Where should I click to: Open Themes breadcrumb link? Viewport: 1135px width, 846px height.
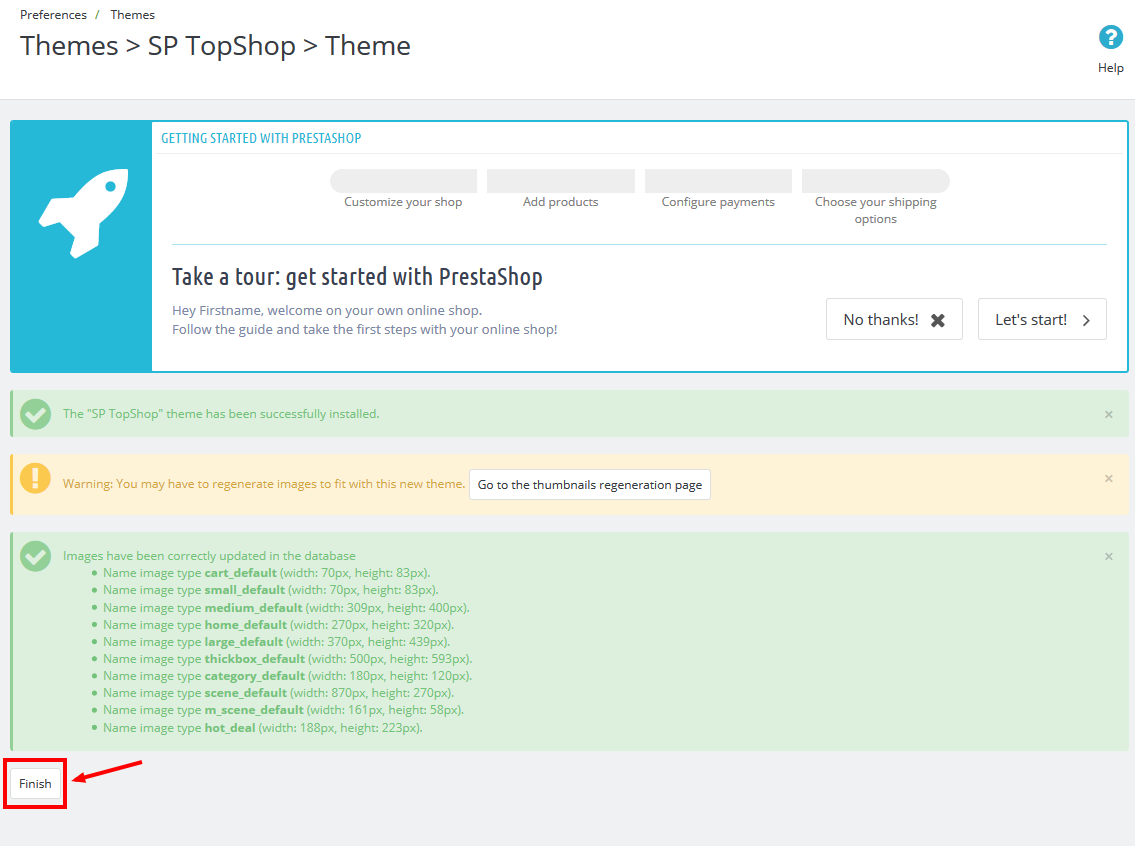pyautogui.click(x=132, y=14)
